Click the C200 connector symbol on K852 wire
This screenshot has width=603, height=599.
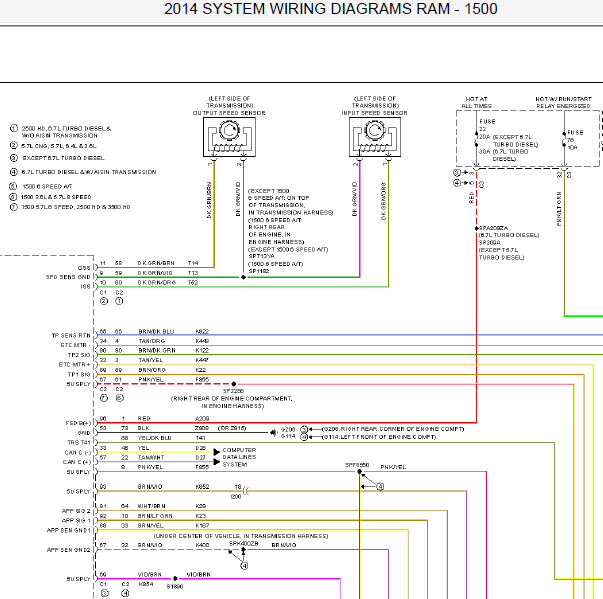(x=246, y=491)
